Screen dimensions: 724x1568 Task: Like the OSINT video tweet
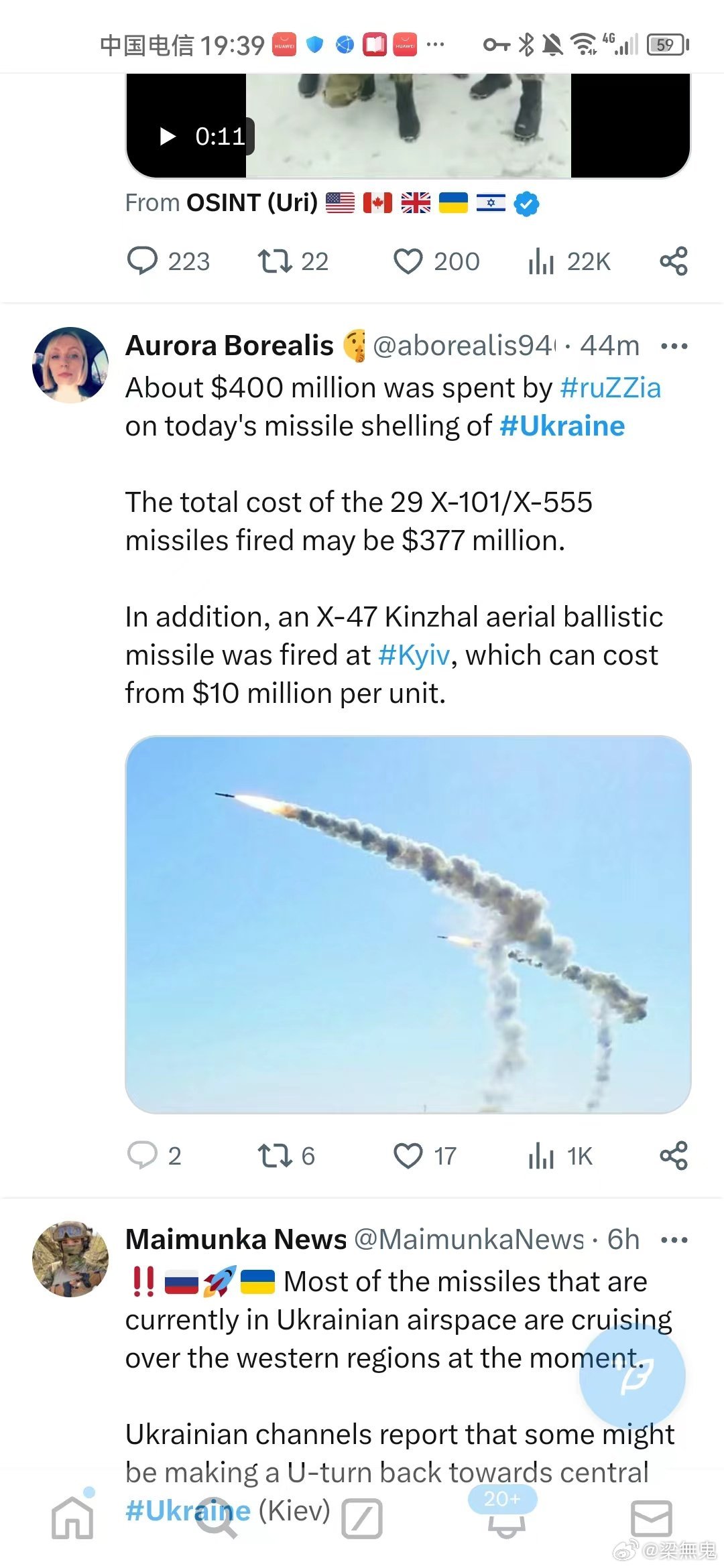(408, 261)
